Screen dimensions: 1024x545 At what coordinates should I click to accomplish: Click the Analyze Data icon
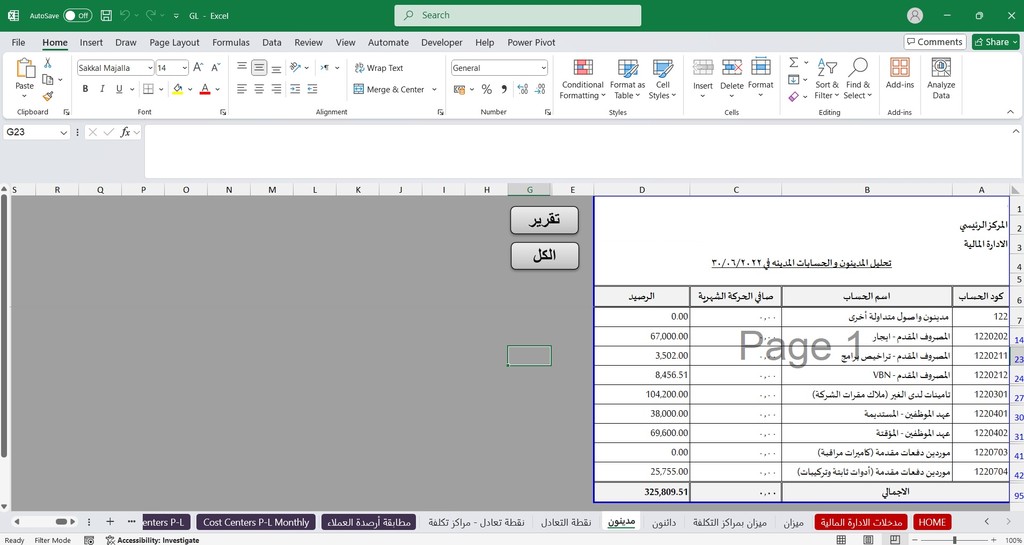(x=941, y=78)
